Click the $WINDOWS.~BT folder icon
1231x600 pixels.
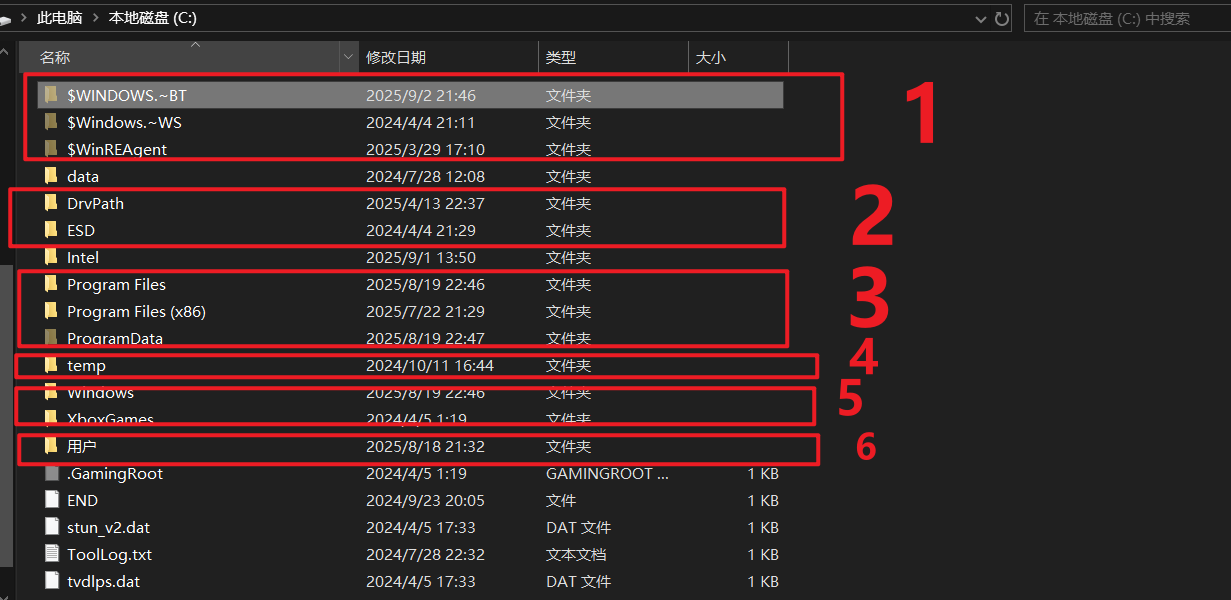(51, 95)
